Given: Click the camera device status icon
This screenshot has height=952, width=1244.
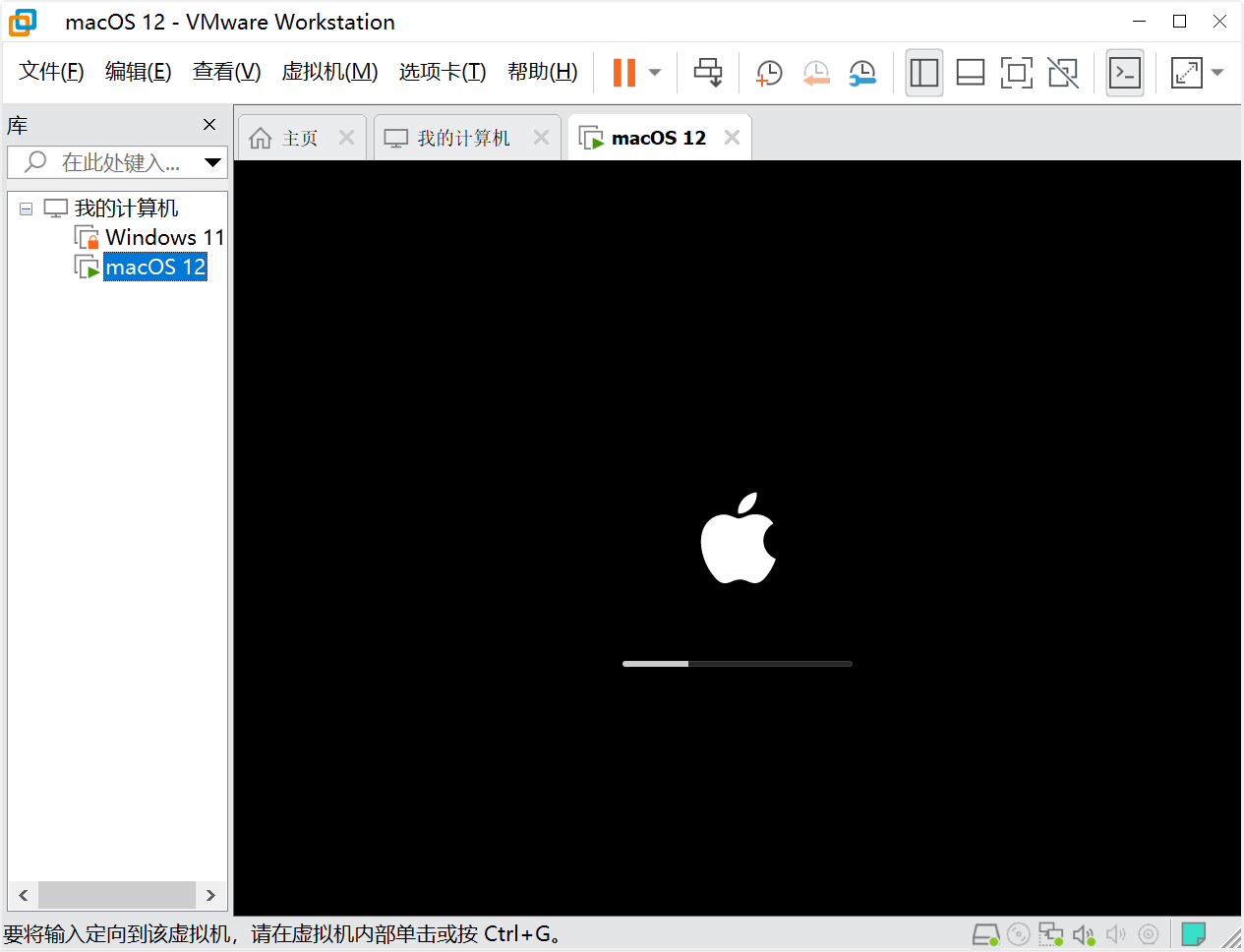Looking at the screenshot, I should 1149,934.
